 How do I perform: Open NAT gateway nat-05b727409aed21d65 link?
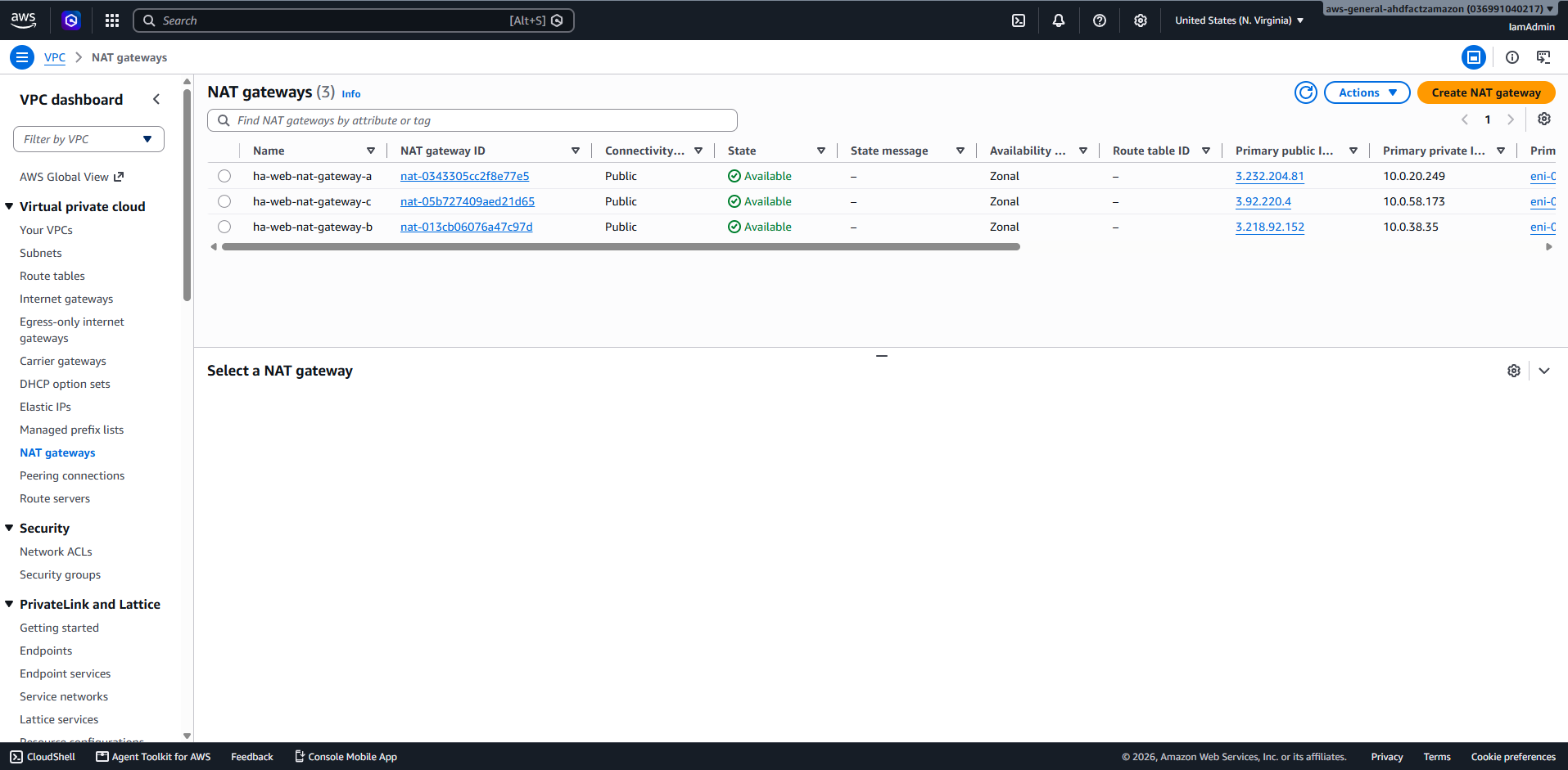[468, 201]
